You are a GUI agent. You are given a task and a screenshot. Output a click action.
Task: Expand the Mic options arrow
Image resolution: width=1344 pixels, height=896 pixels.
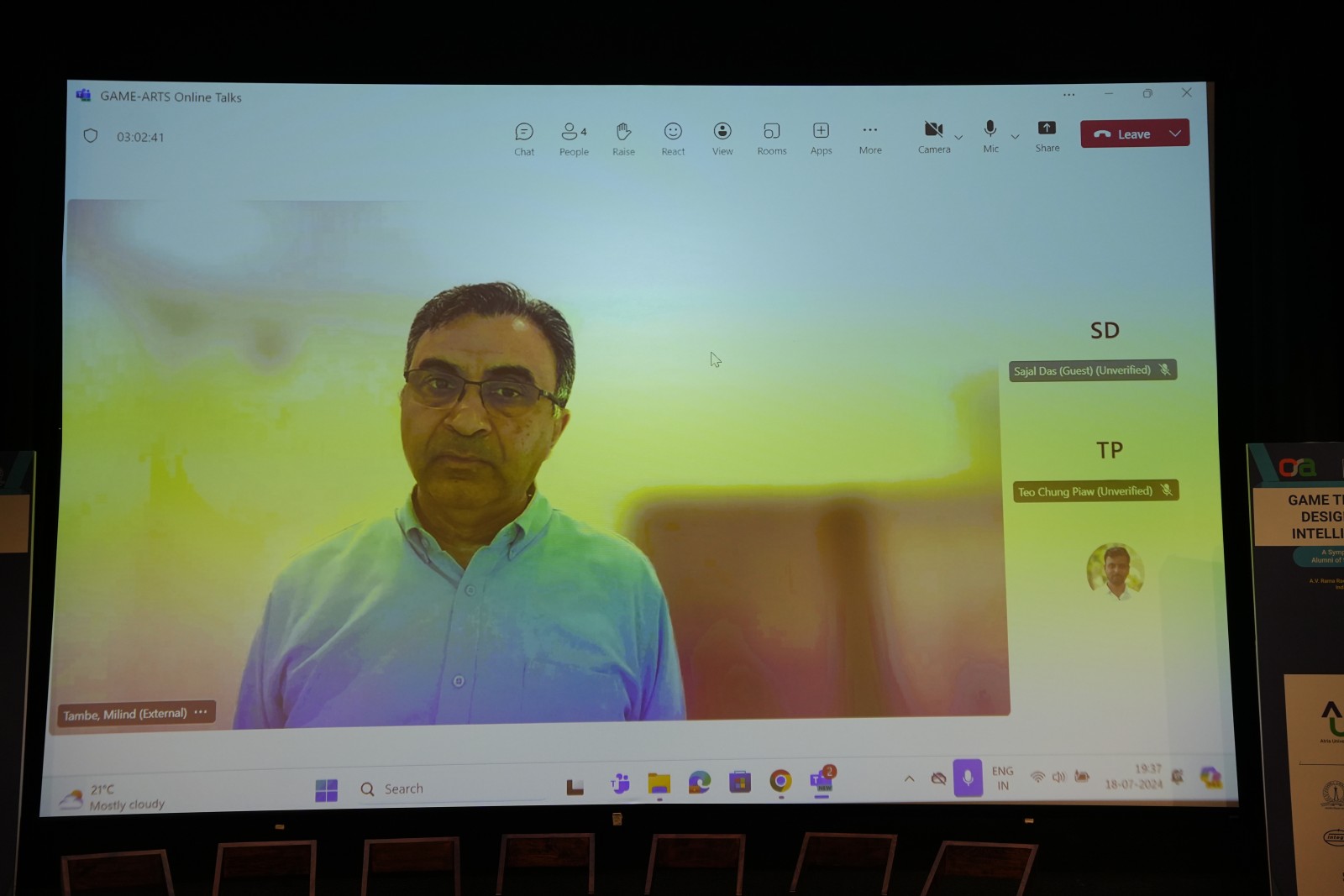1015,136
